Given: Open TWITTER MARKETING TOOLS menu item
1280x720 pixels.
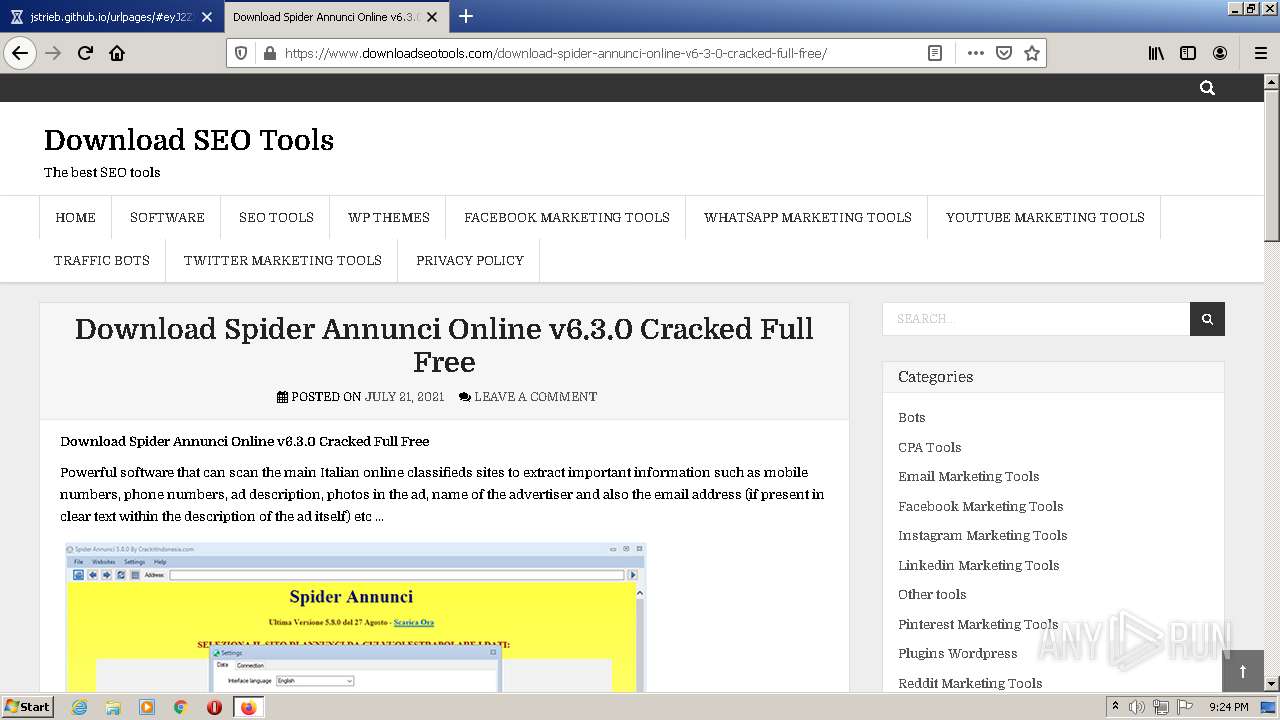Looking at the screenshot, I should pos(283,260).
